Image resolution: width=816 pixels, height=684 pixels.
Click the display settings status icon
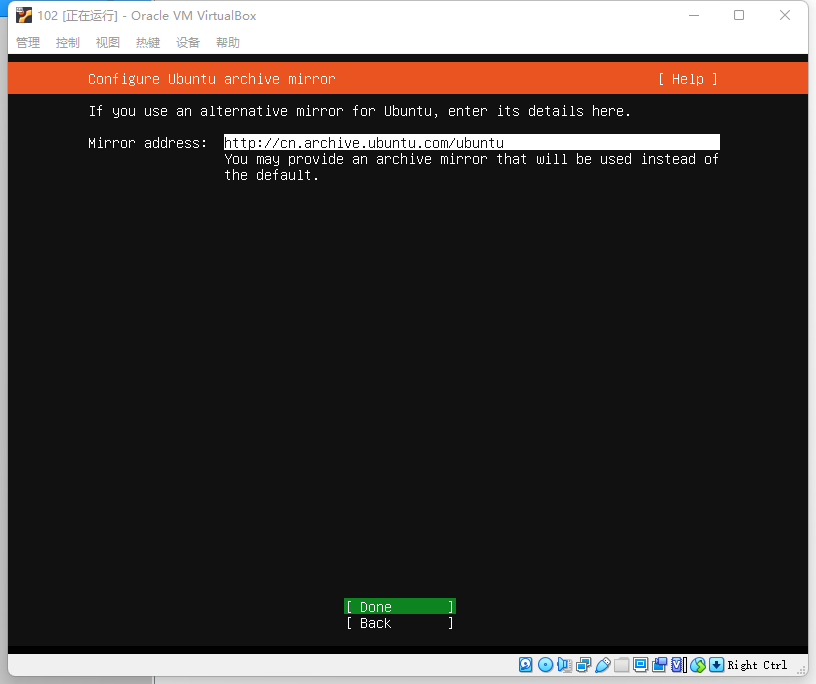[x=641, y=665]
